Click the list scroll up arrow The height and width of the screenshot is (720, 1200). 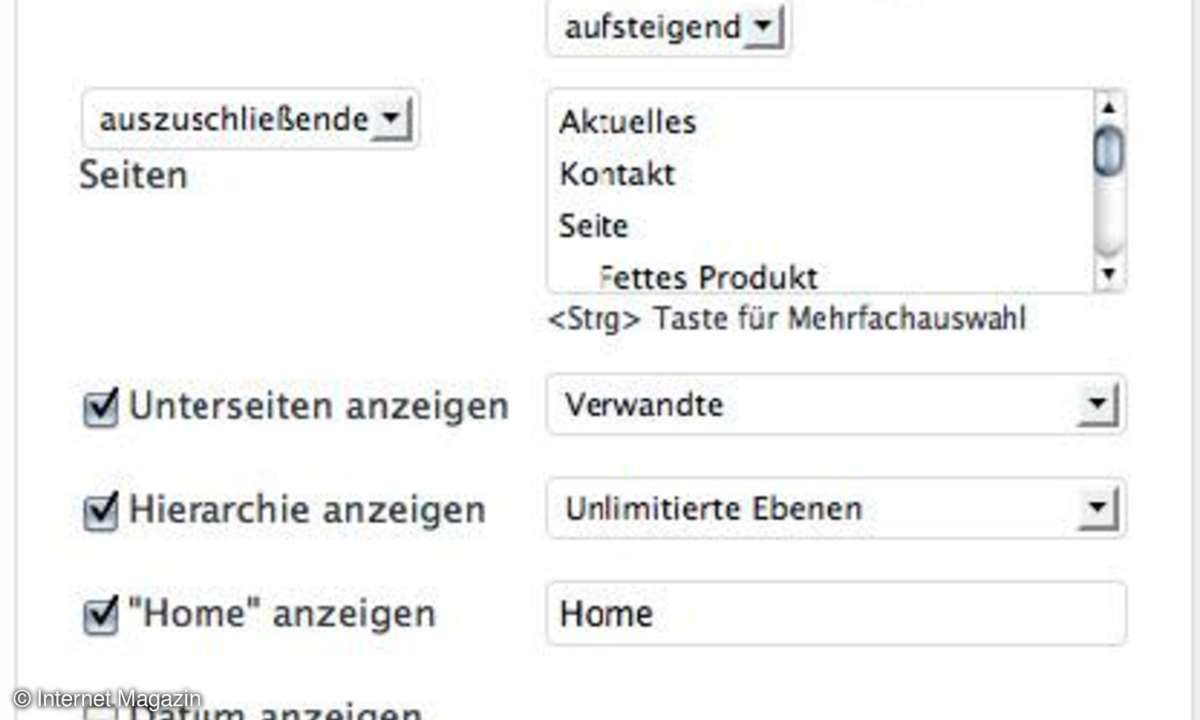(x=1108, y=105)
